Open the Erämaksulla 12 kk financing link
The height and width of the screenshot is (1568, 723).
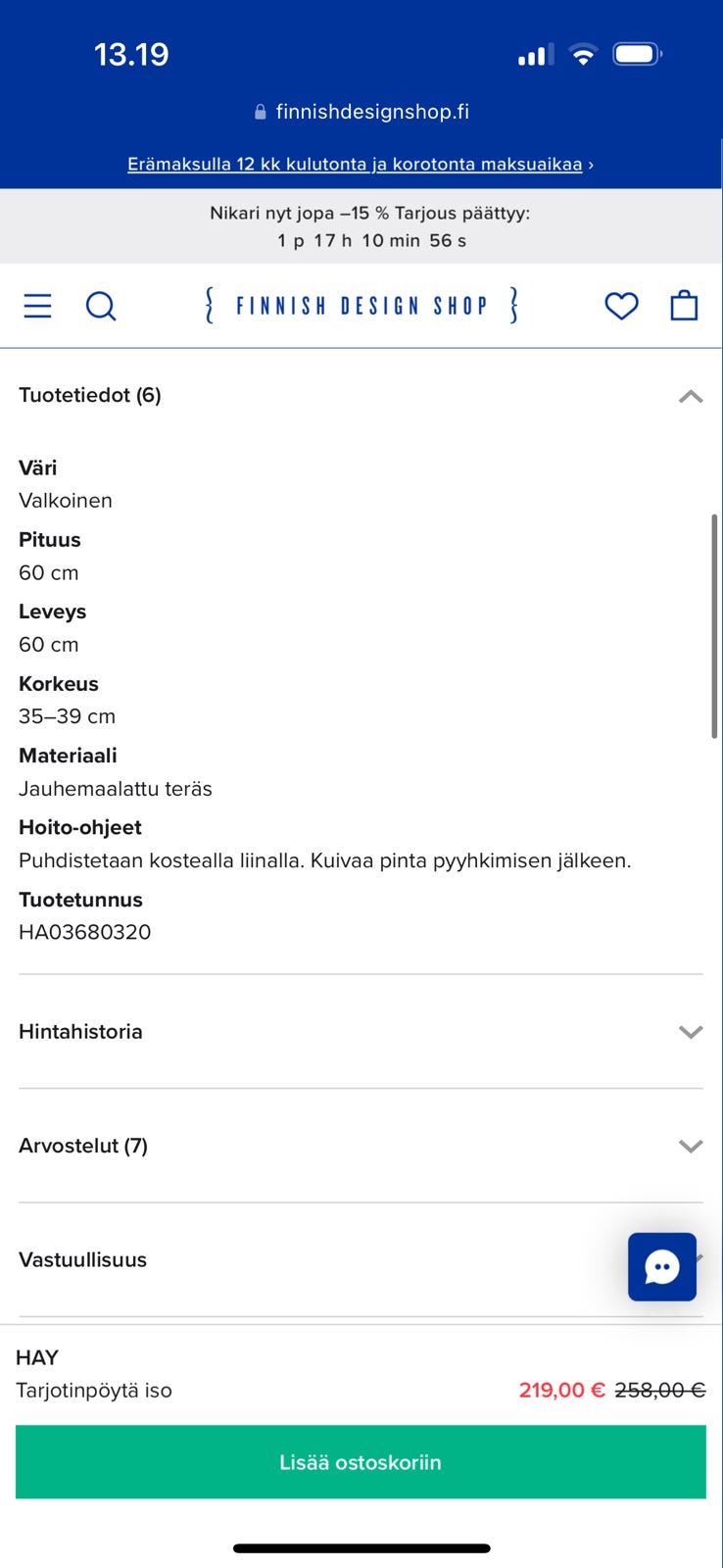pyautogui.click(x=361, y=164)
